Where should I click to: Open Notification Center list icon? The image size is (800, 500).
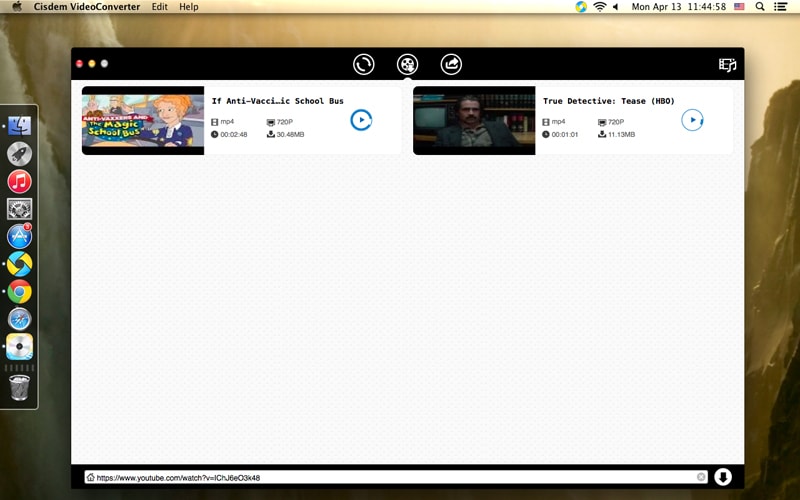780,7
